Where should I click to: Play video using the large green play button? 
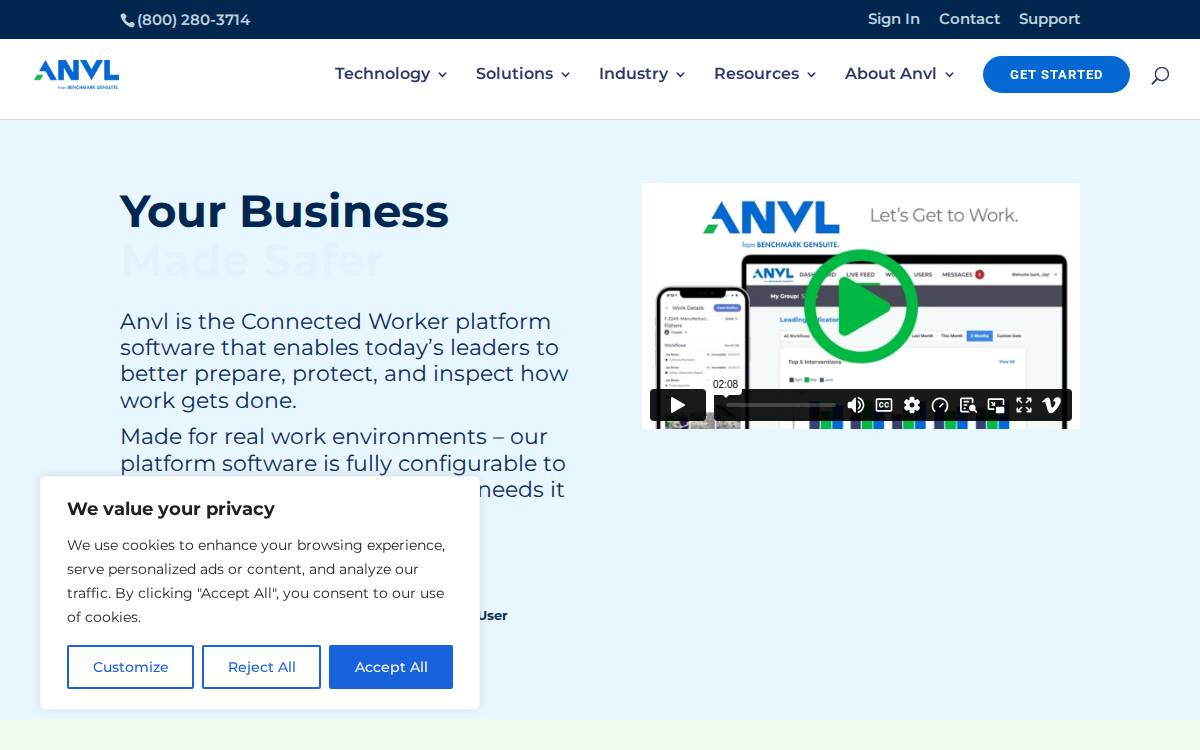tap(861, 306)
